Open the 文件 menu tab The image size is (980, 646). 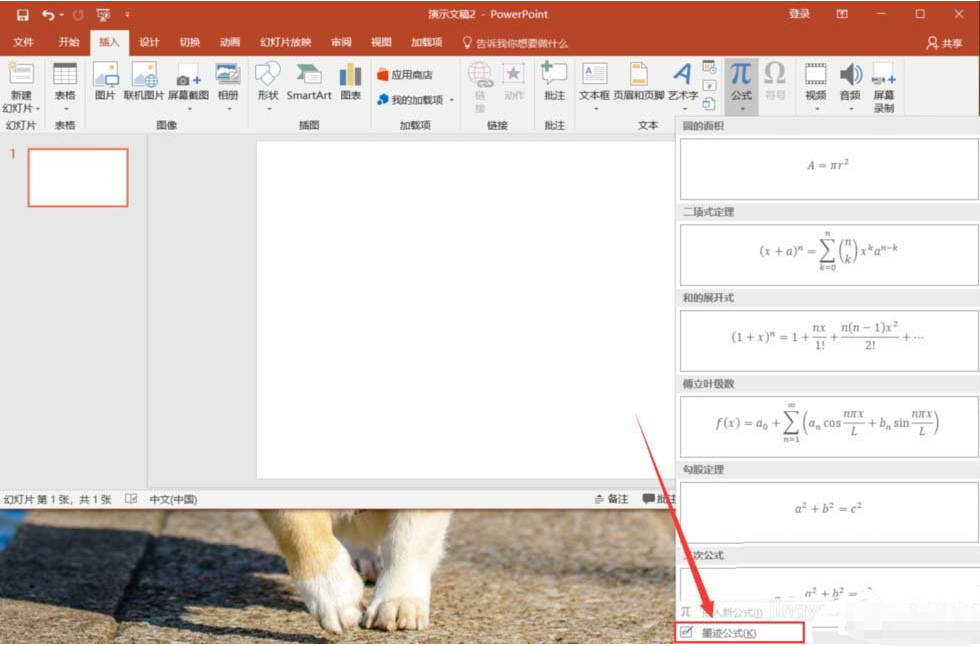coord(23,43)
